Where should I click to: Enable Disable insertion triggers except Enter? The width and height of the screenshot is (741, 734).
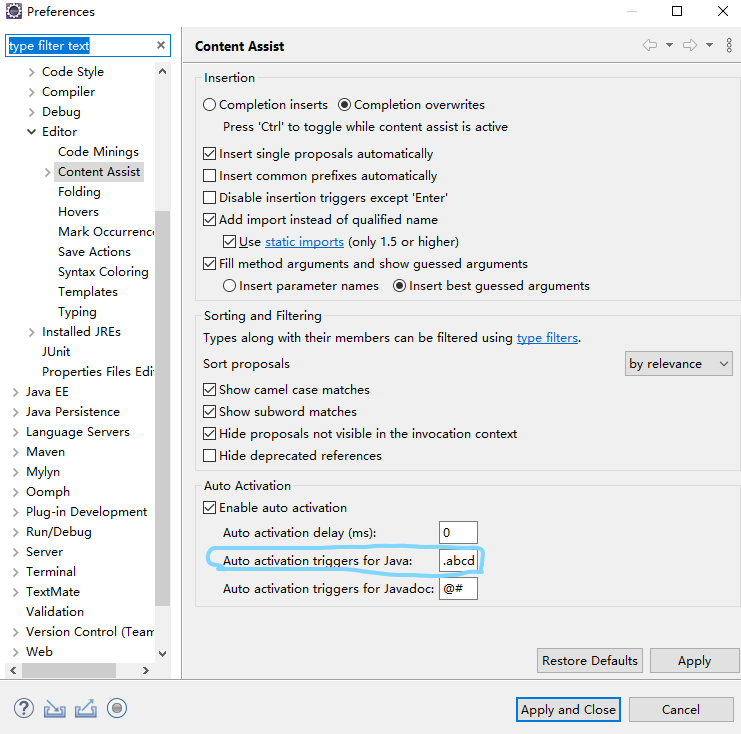209,197
